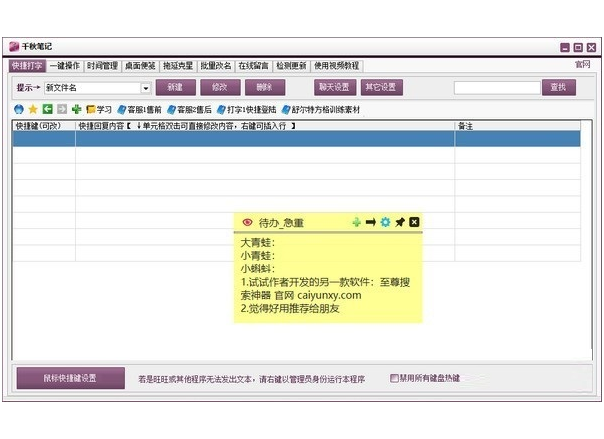Click the gray forward arrow icon
This screenshot has width=604, height=439.
(62, 109)
